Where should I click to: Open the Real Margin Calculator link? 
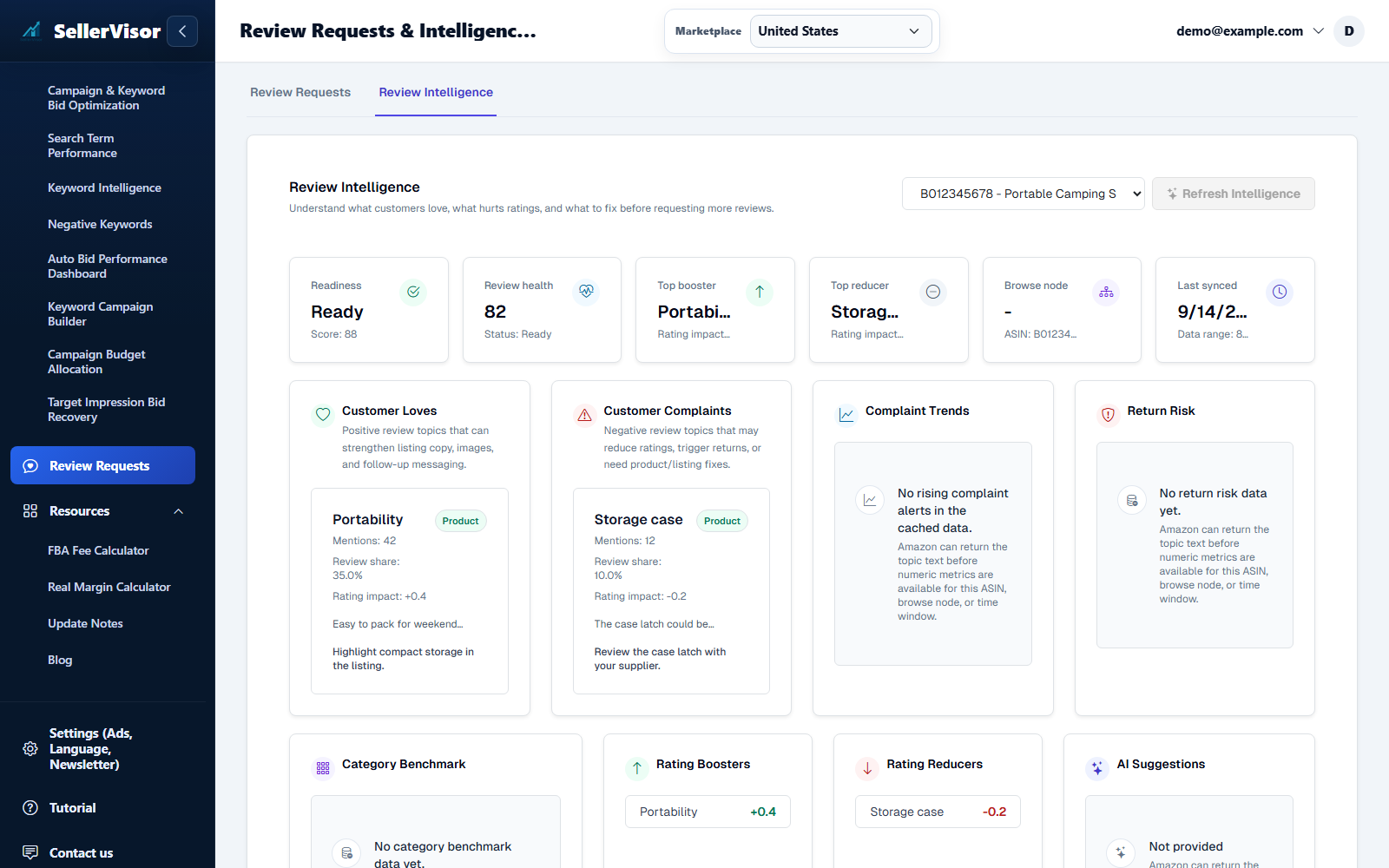(109, 587)
